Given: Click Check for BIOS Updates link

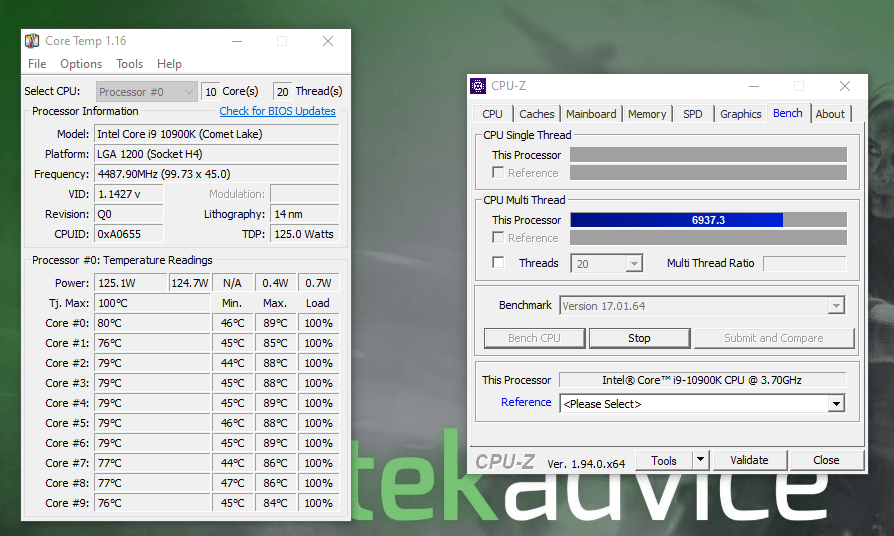Looking at the screenshot, I should coord(277,111).
